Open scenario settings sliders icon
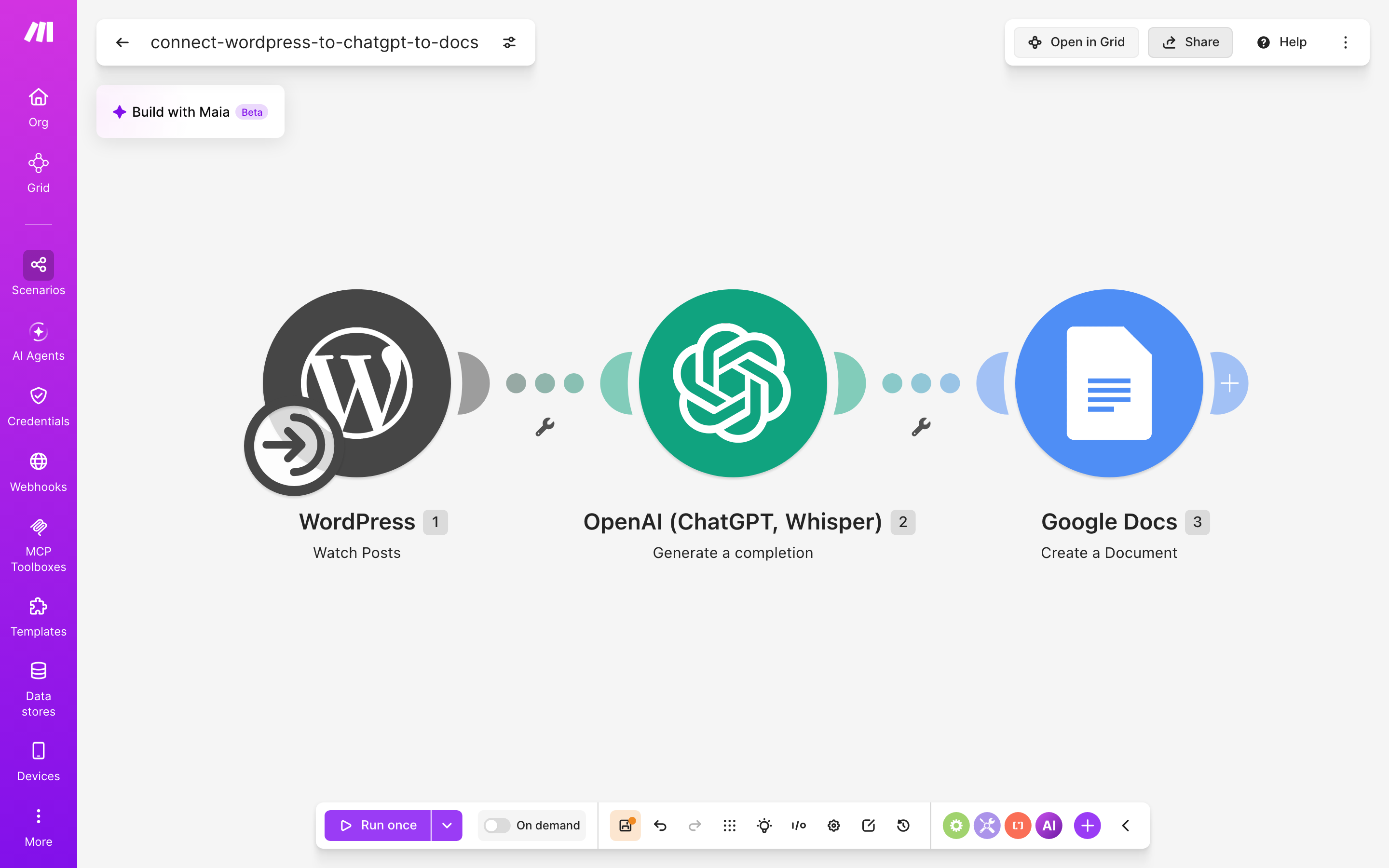The width and height of the screenshot is (1389, 868). point(509,42)
